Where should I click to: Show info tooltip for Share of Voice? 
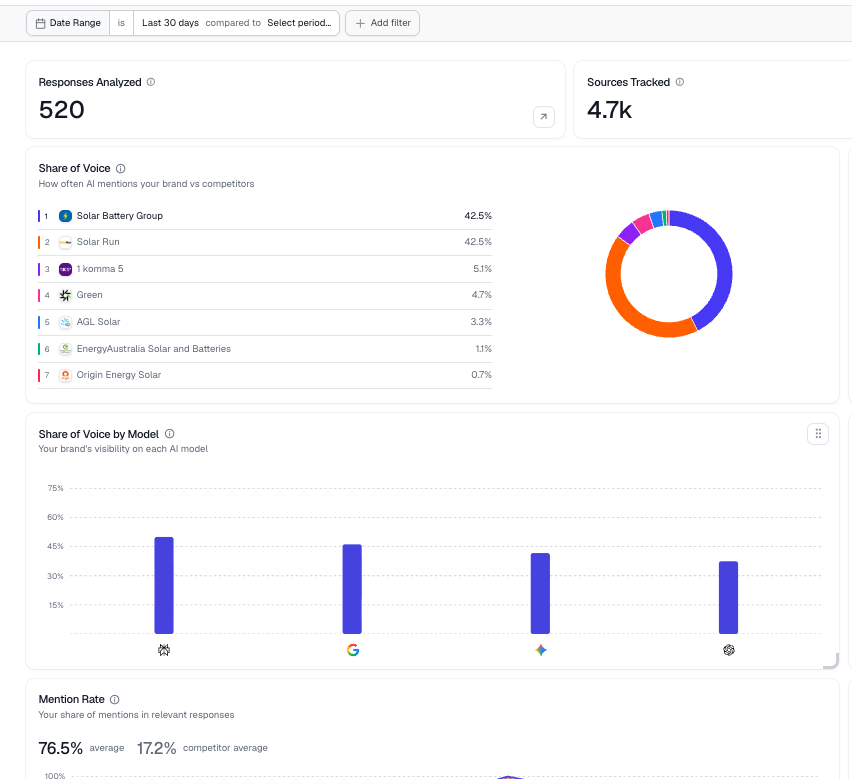tap(121, 168)
